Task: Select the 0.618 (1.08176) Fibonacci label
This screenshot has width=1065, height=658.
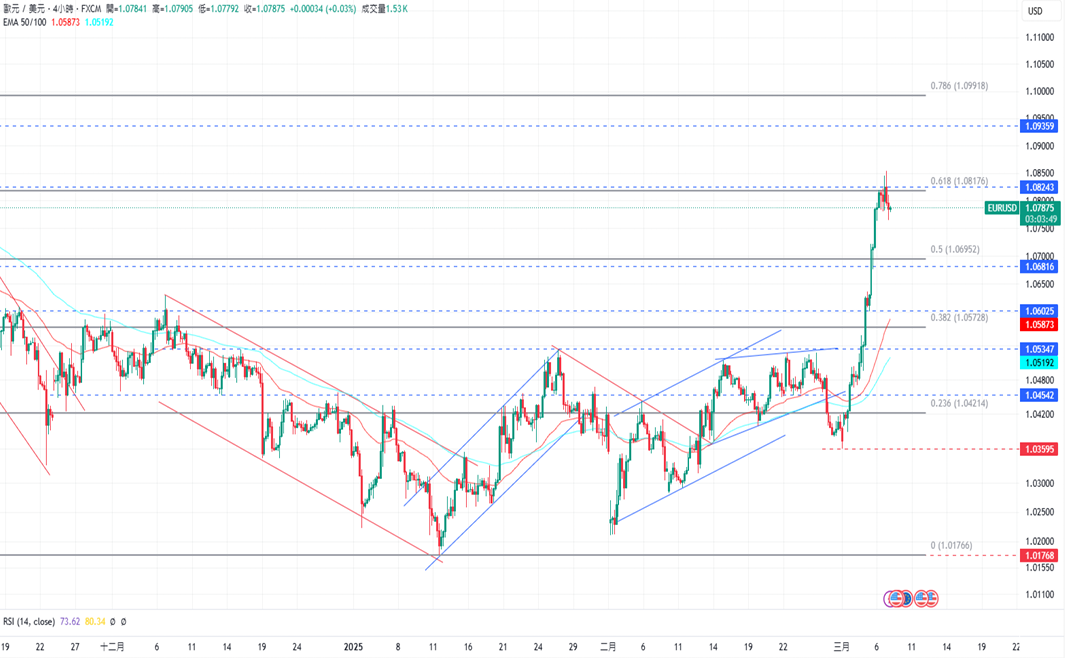Action: point(959,181)
